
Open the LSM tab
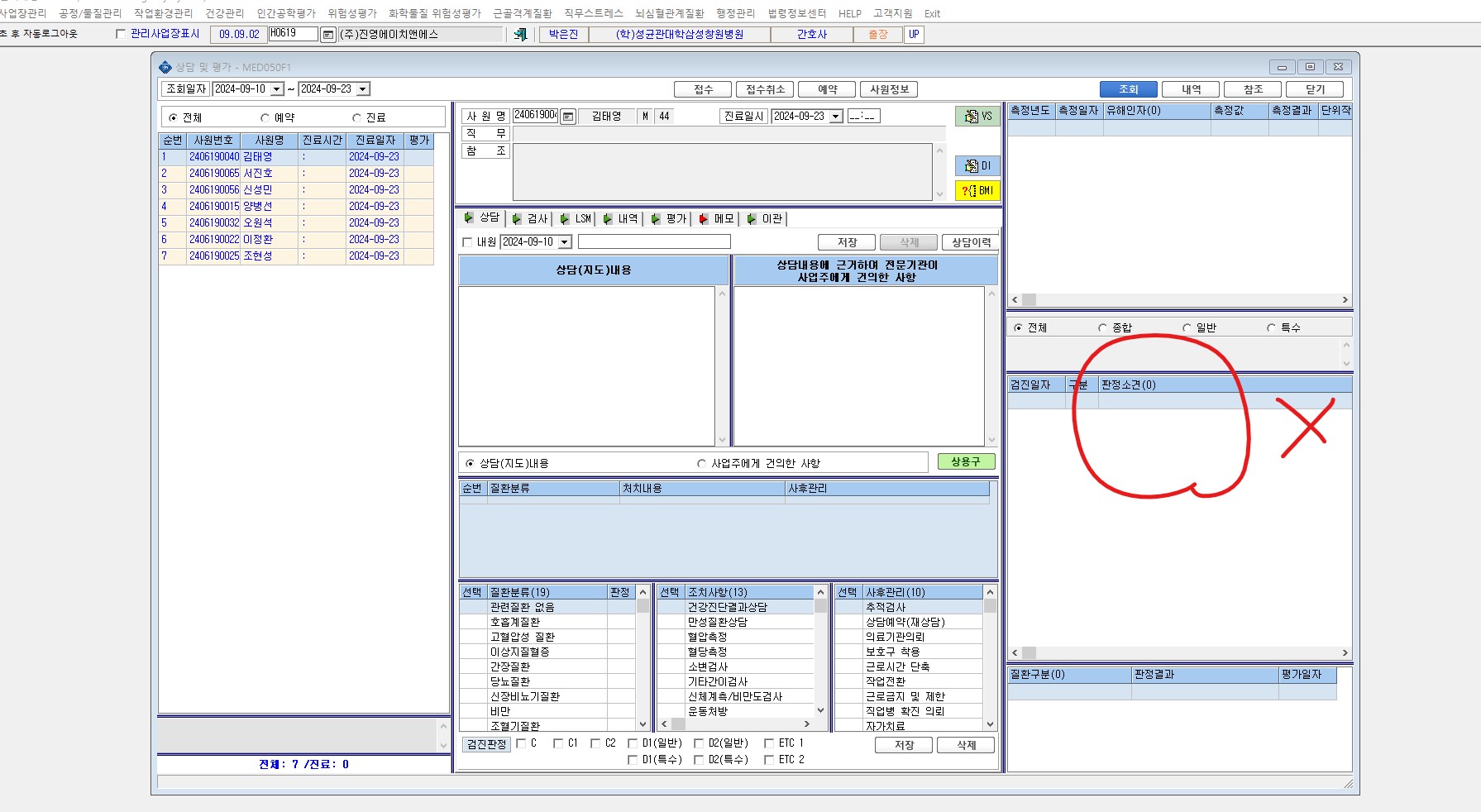(576, 219)
